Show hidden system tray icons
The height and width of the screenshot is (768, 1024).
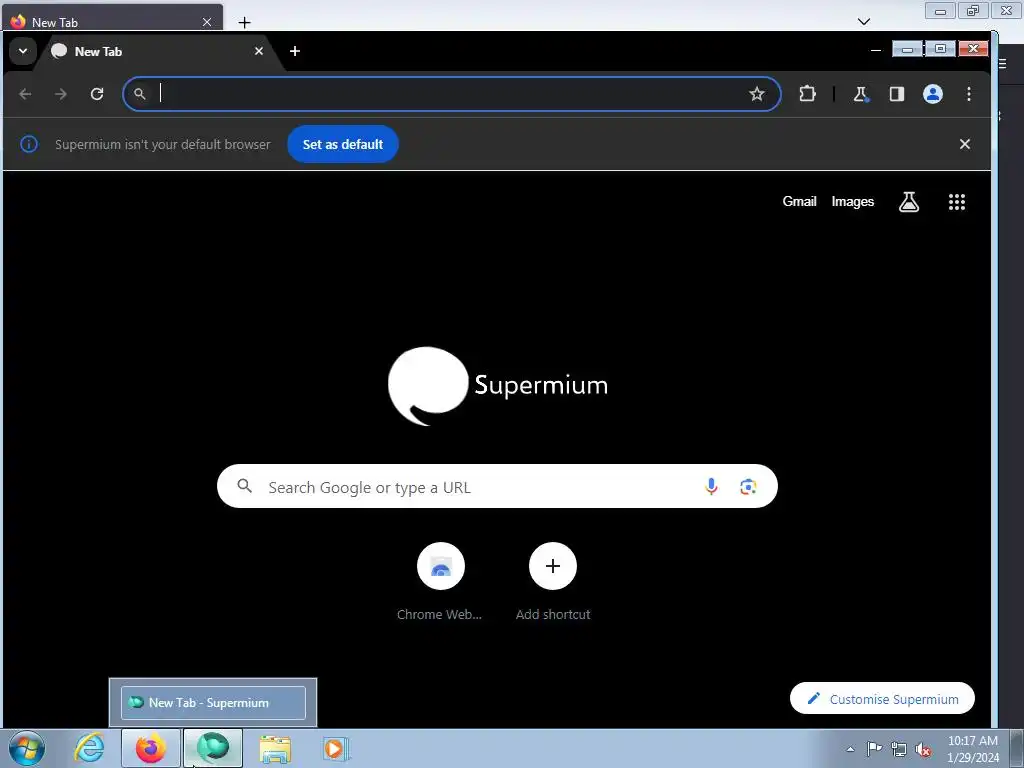click(x=850, y=750)
